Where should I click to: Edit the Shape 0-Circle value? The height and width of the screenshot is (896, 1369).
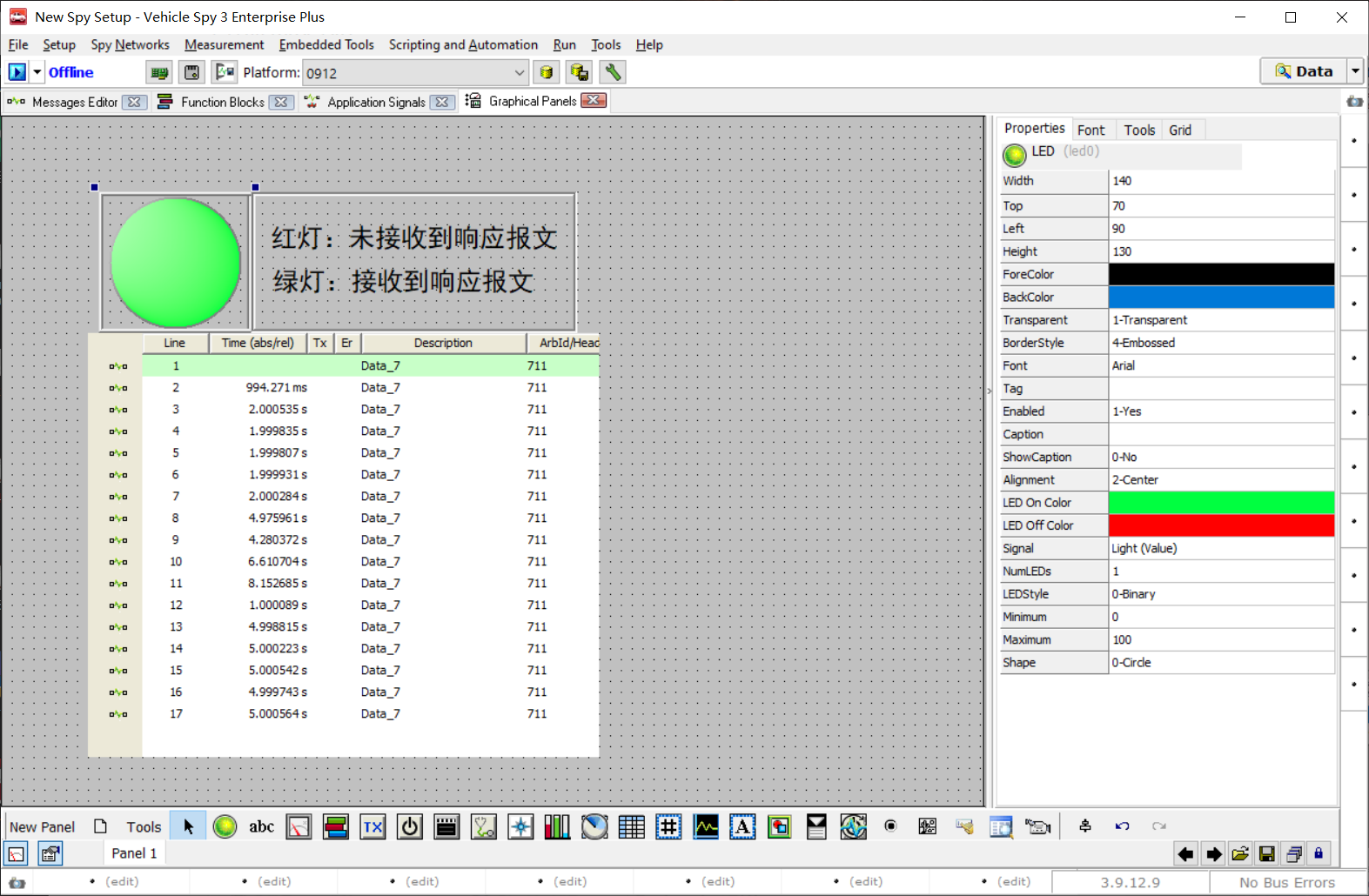click(x=1221, y=663)
